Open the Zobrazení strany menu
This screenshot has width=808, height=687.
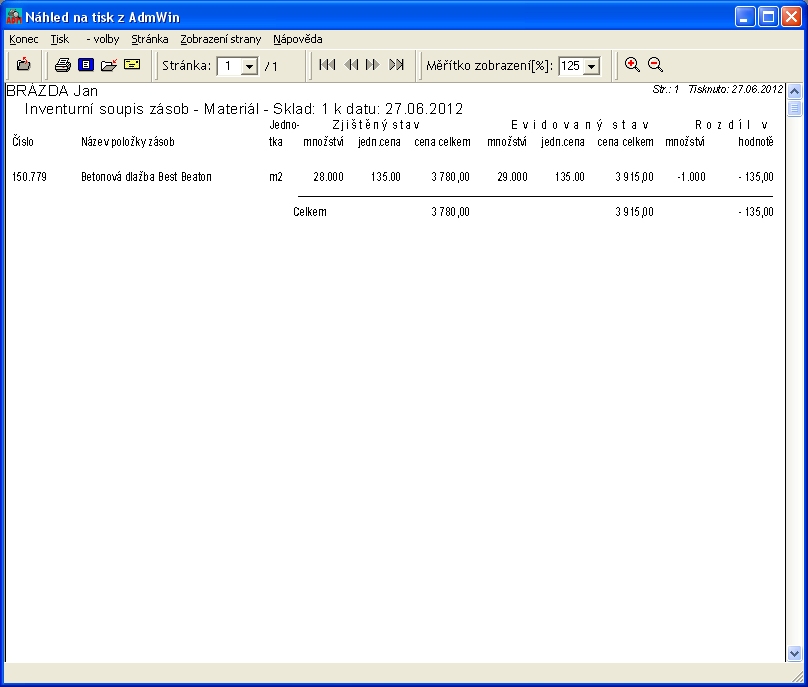coord(221,39)
